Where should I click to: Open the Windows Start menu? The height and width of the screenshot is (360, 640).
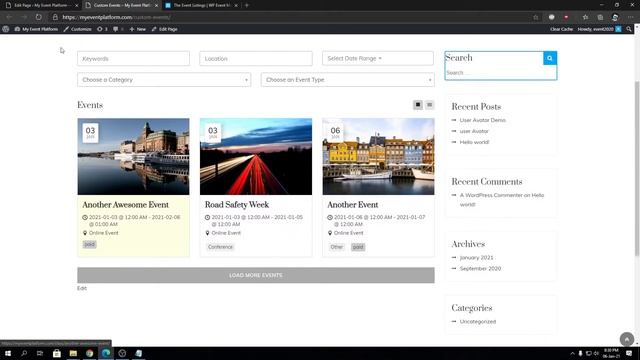(x=8, y=353)
